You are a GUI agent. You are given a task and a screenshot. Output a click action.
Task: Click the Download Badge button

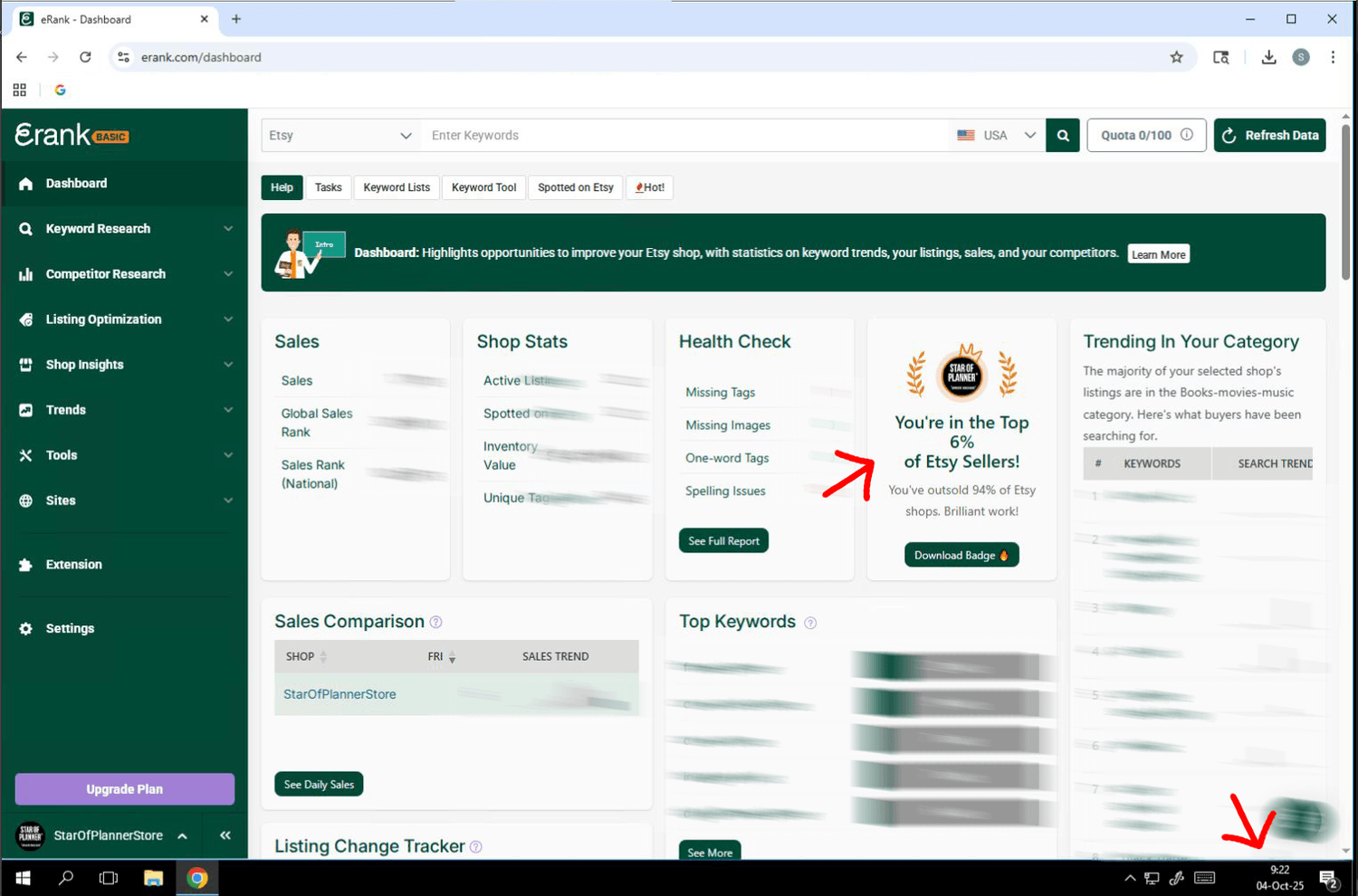click(x=961, y=555)
